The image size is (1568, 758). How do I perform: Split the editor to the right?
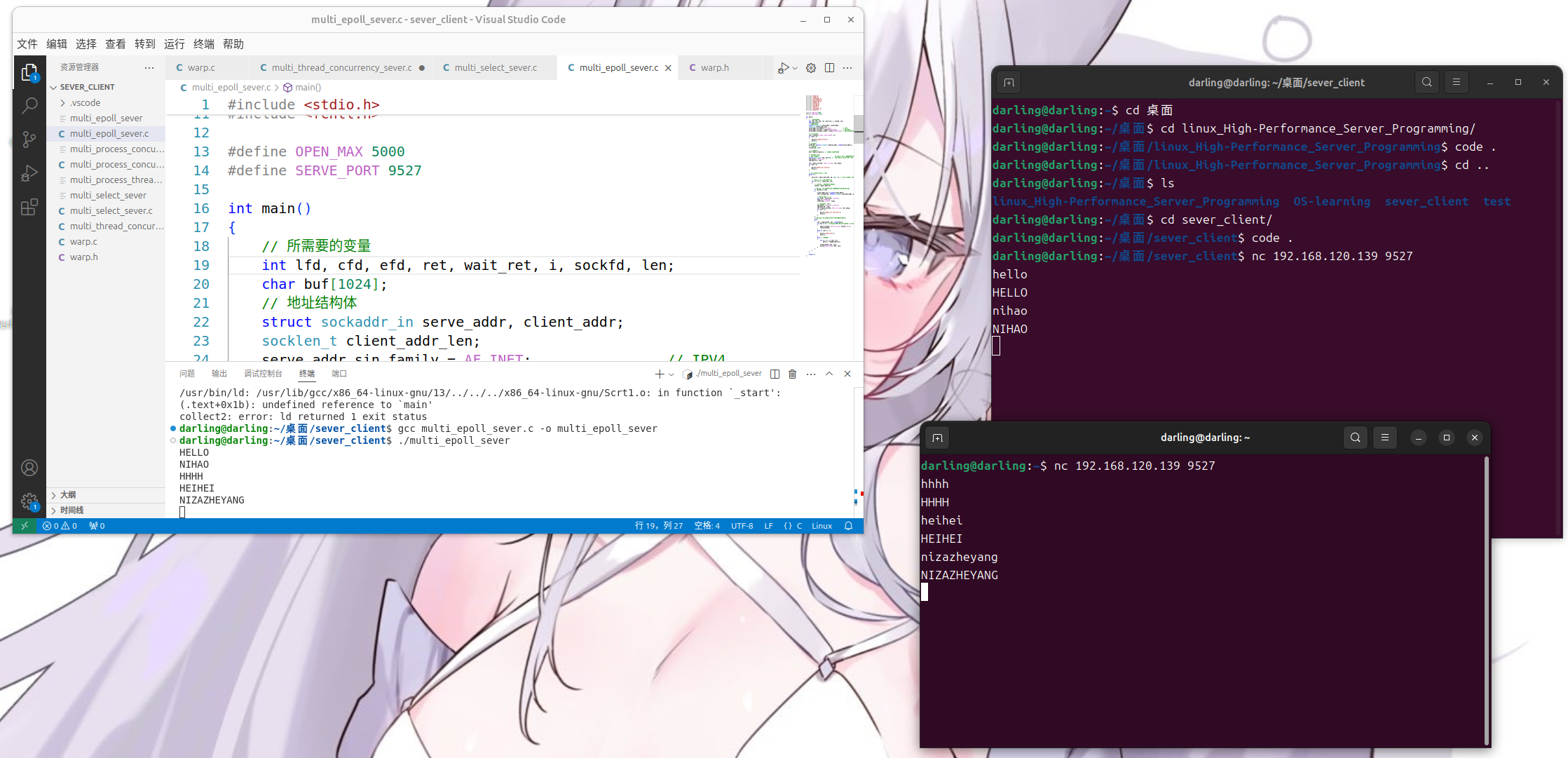(x=829, y=68)
